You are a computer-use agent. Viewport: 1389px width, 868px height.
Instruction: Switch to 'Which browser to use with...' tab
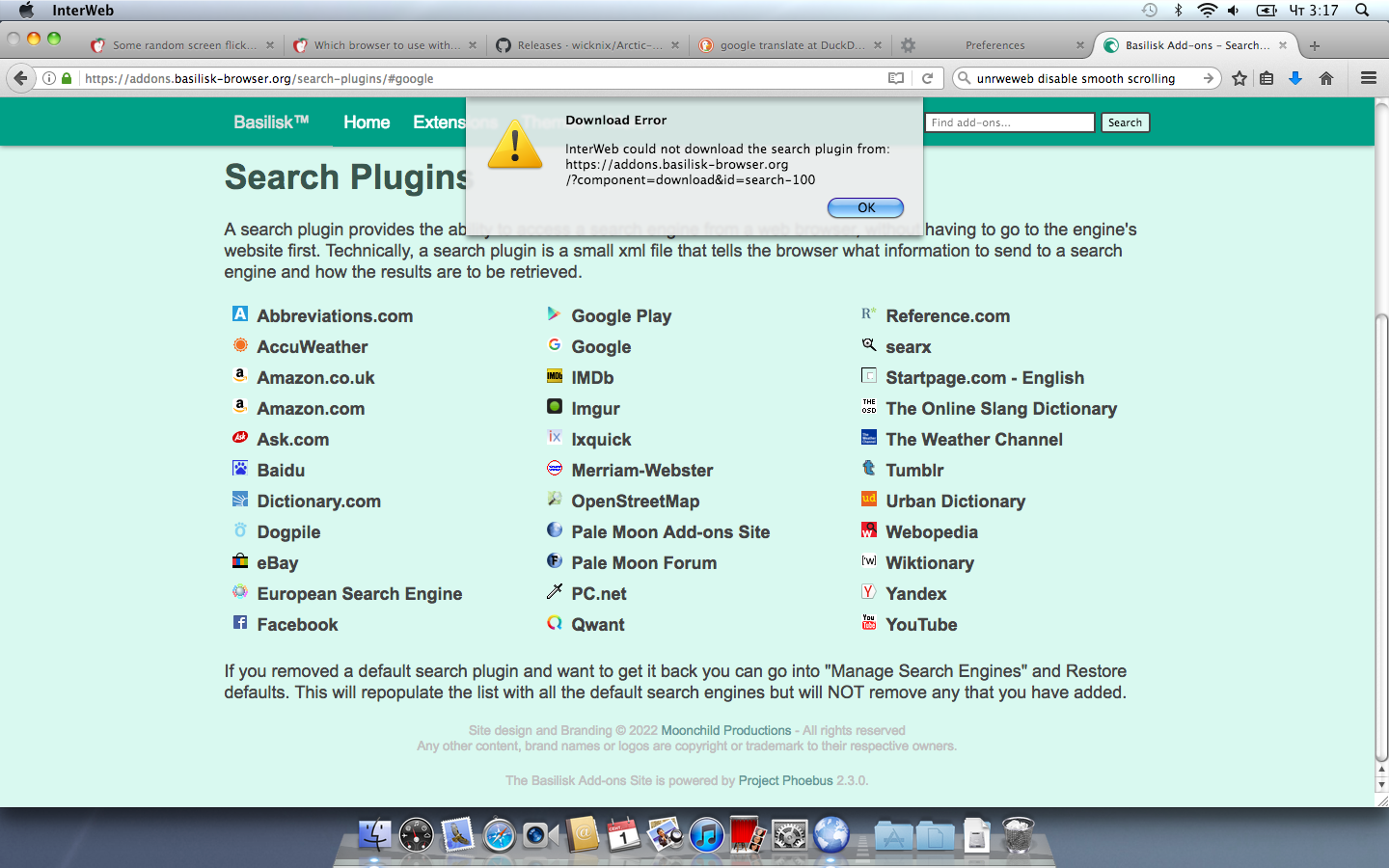tap(385, 45)
